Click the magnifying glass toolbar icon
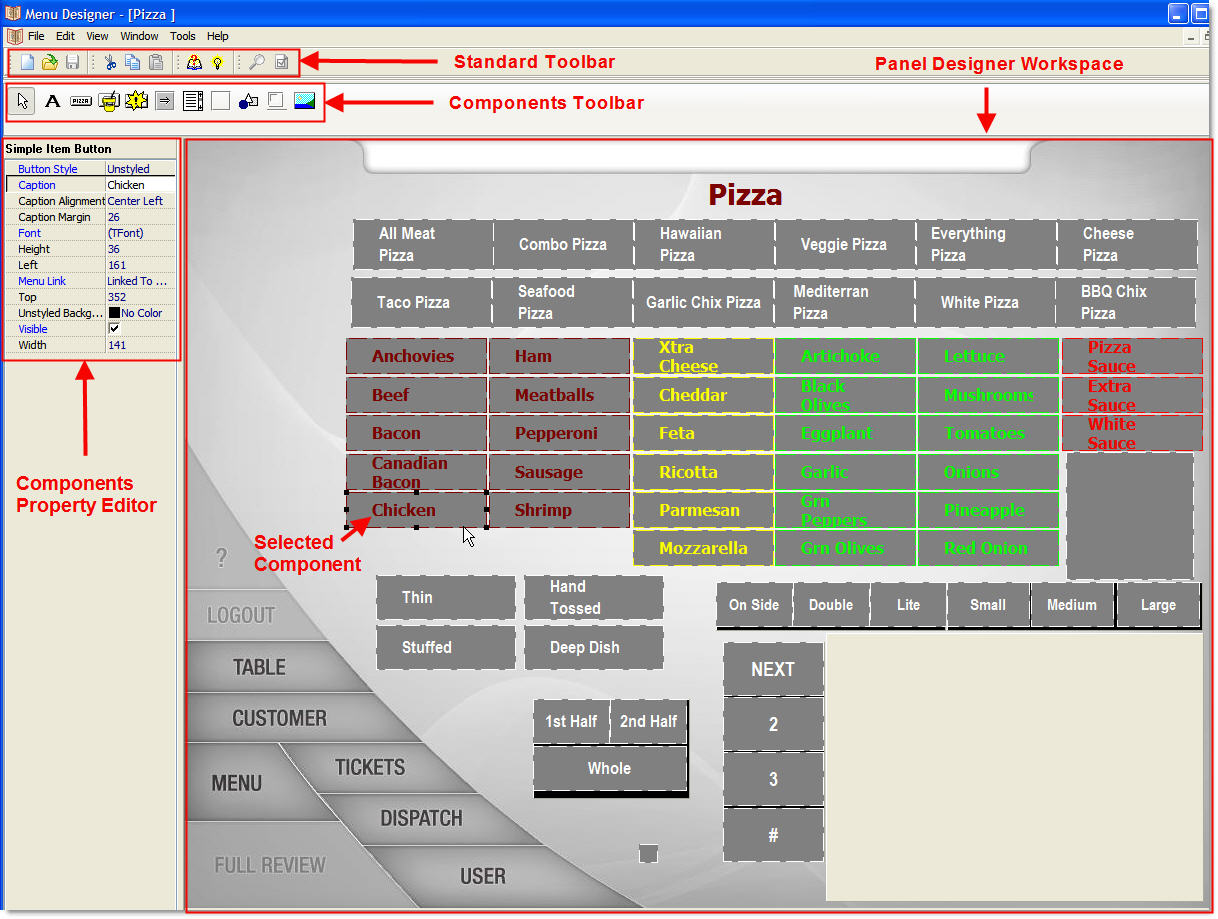 point(257,63)
